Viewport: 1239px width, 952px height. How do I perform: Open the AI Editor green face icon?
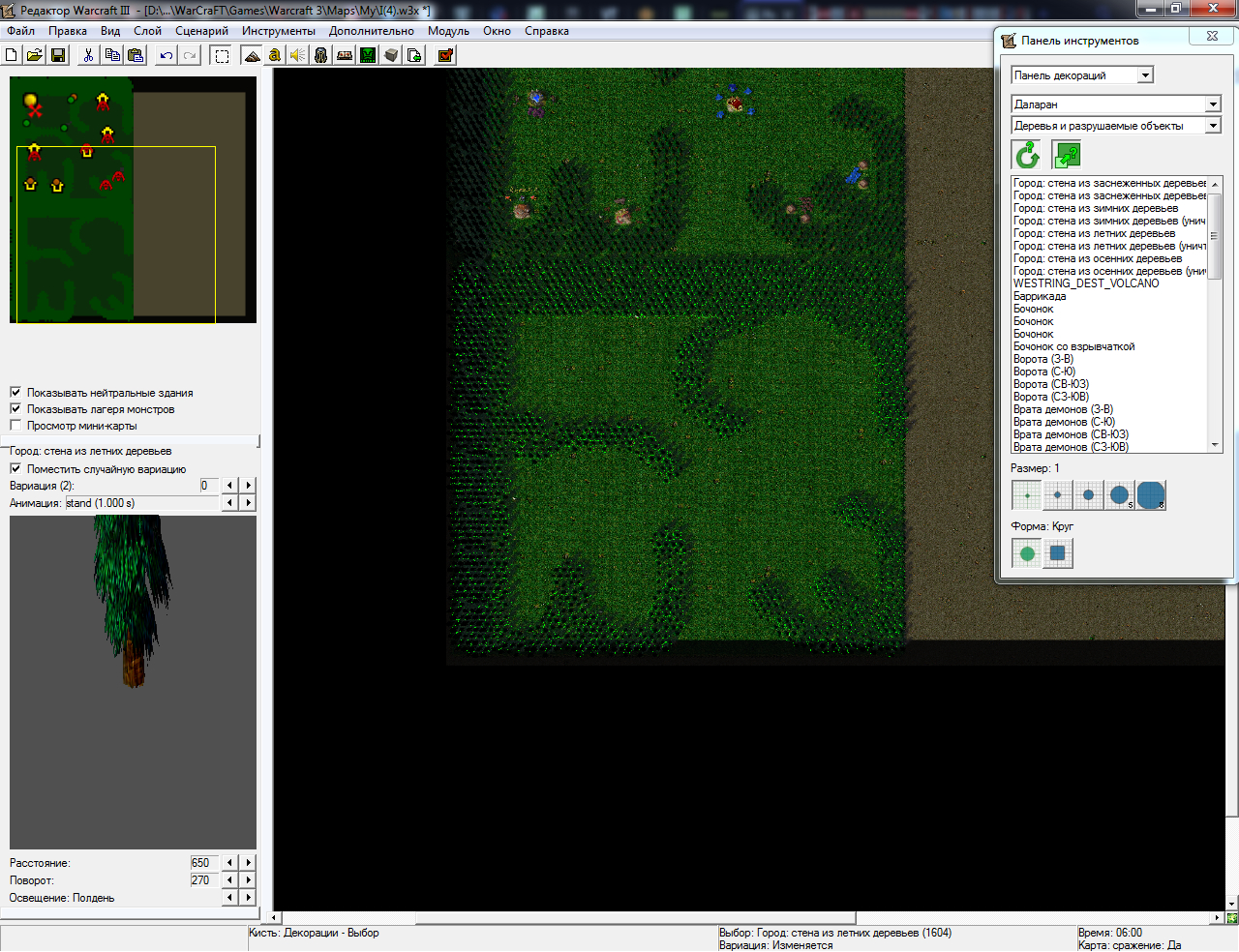[x=368, y=55]
